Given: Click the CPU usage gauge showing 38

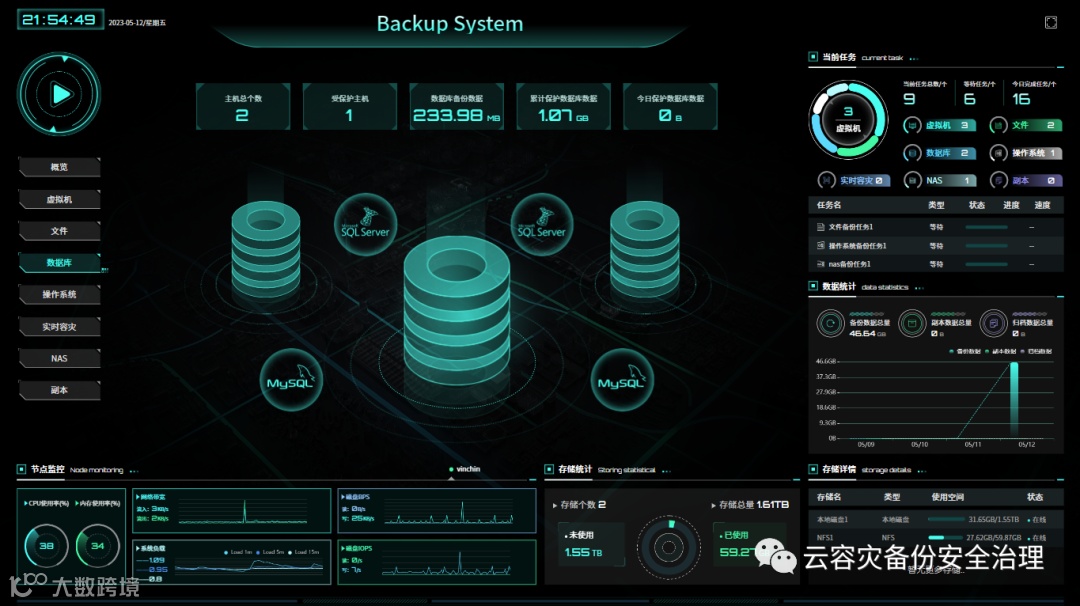Looking at the screenshot, I should (46, 545).
